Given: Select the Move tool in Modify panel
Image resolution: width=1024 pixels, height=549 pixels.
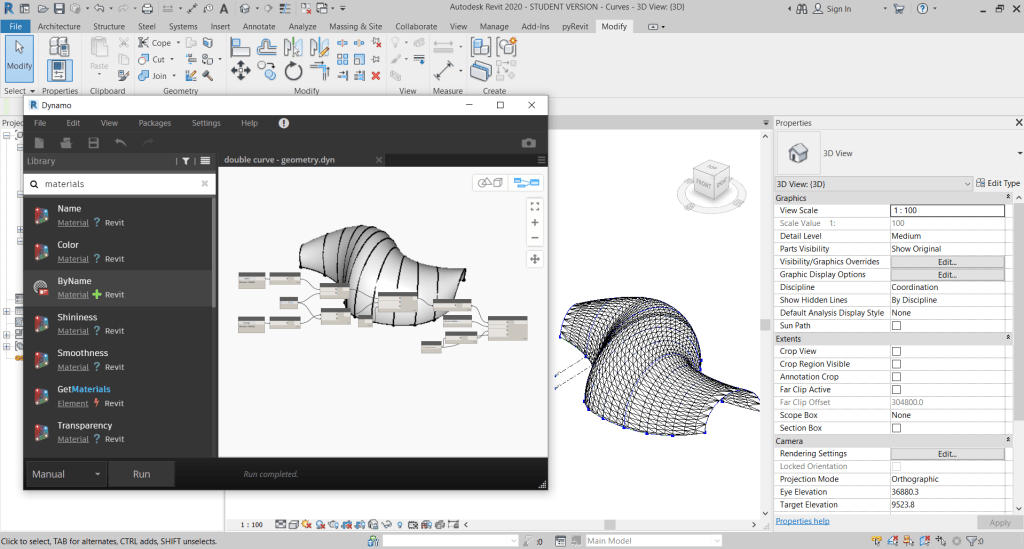Looking at the screenshot, I should (x=240, y=71).
